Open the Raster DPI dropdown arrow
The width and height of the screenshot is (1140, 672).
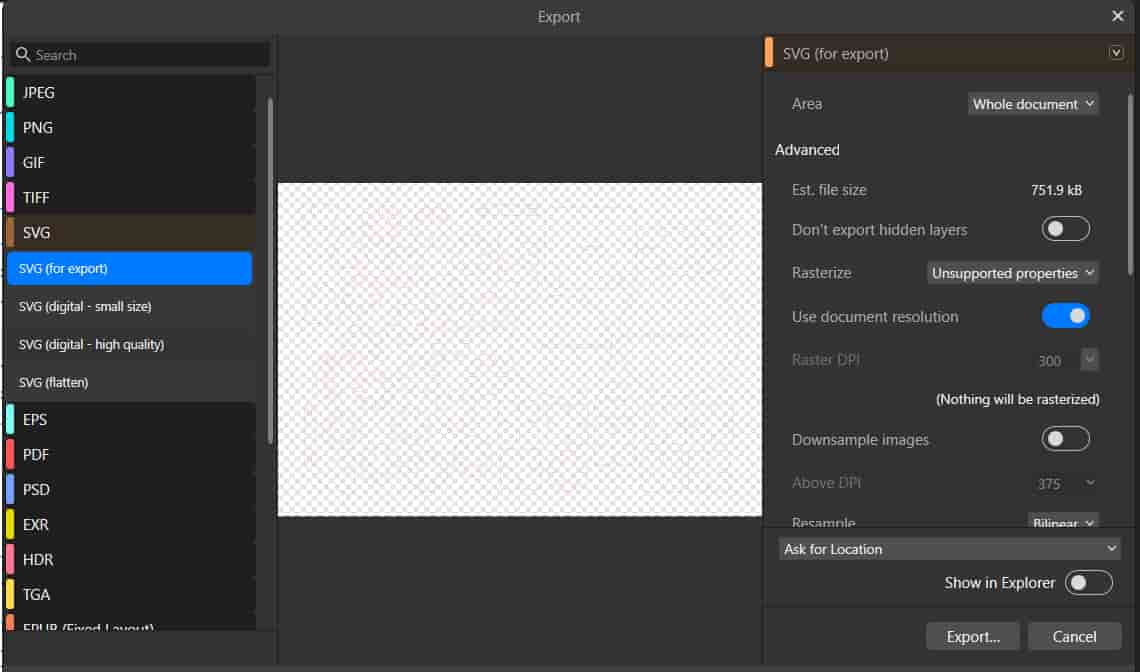(1089, 359)
